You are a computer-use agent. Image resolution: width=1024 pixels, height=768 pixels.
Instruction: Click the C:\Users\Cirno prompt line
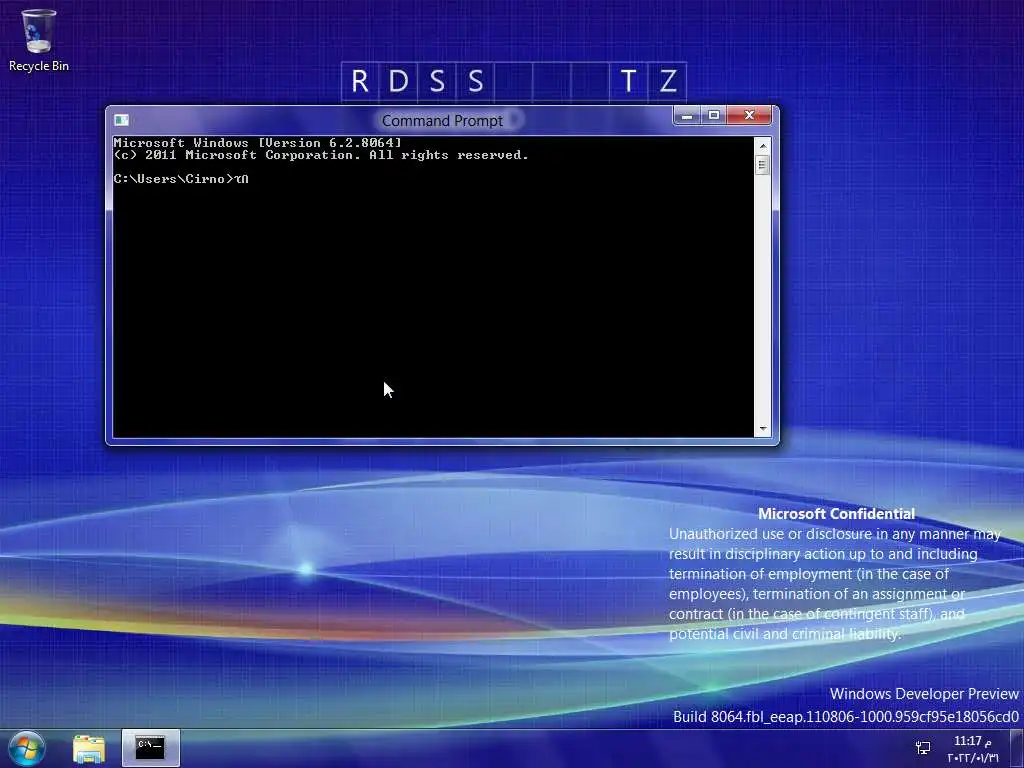pos(181,179)
